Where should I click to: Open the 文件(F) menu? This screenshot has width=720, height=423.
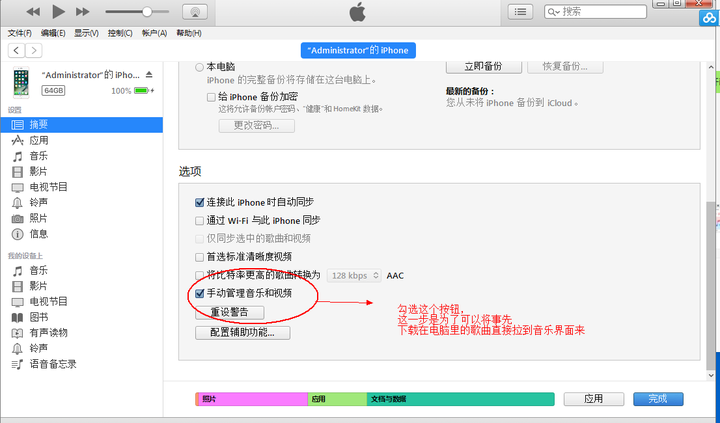pyautogui.click(x=20, y=33)
